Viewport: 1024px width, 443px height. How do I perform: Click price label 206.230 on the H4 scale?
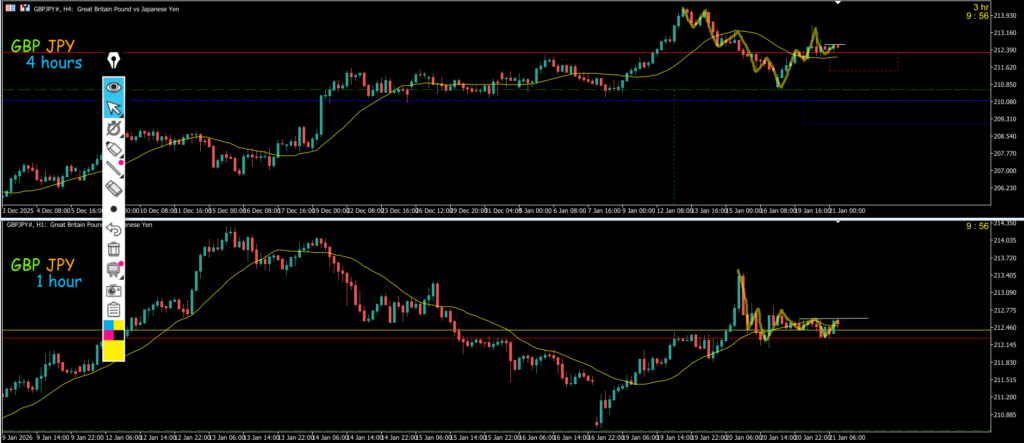pos(1006,188)
